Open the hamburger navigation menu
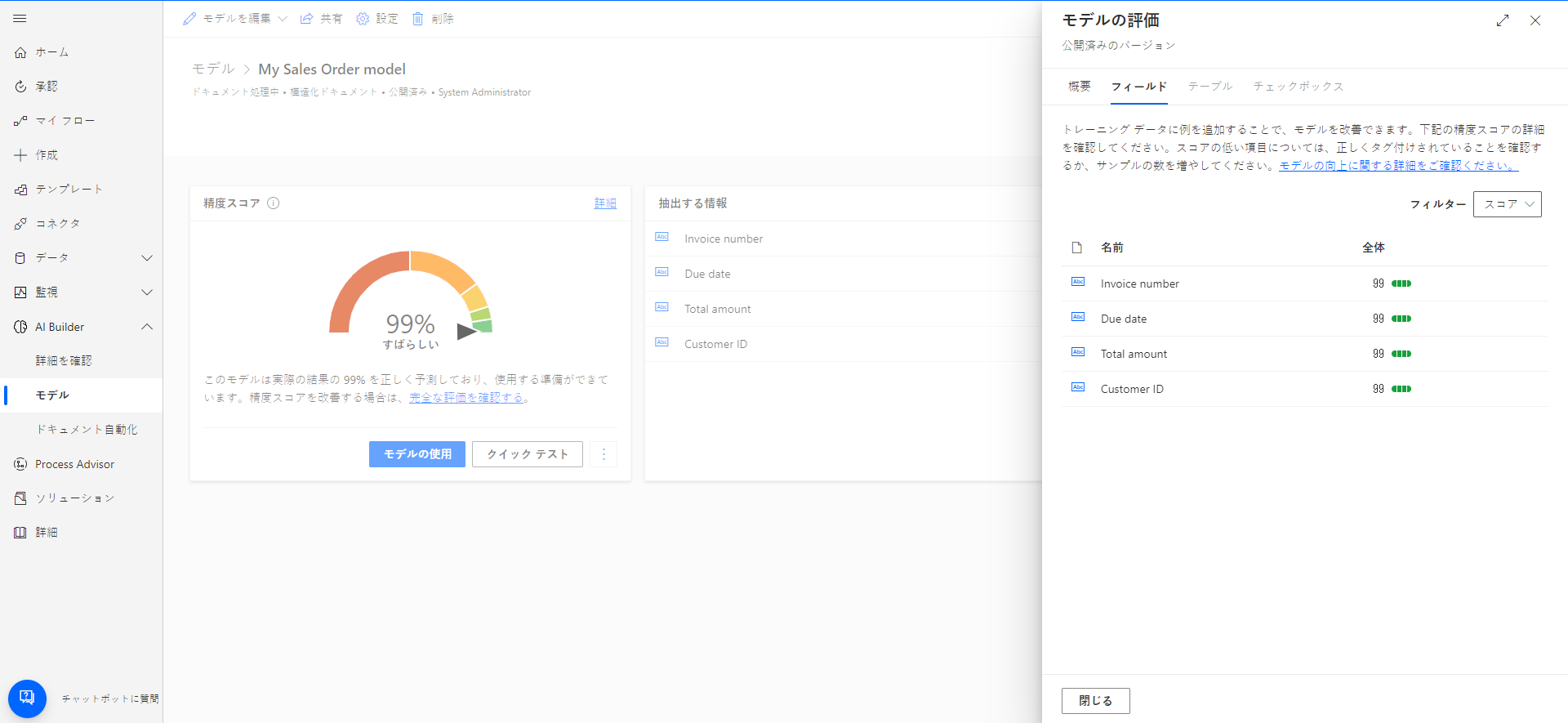 click(x=20, y=18)
